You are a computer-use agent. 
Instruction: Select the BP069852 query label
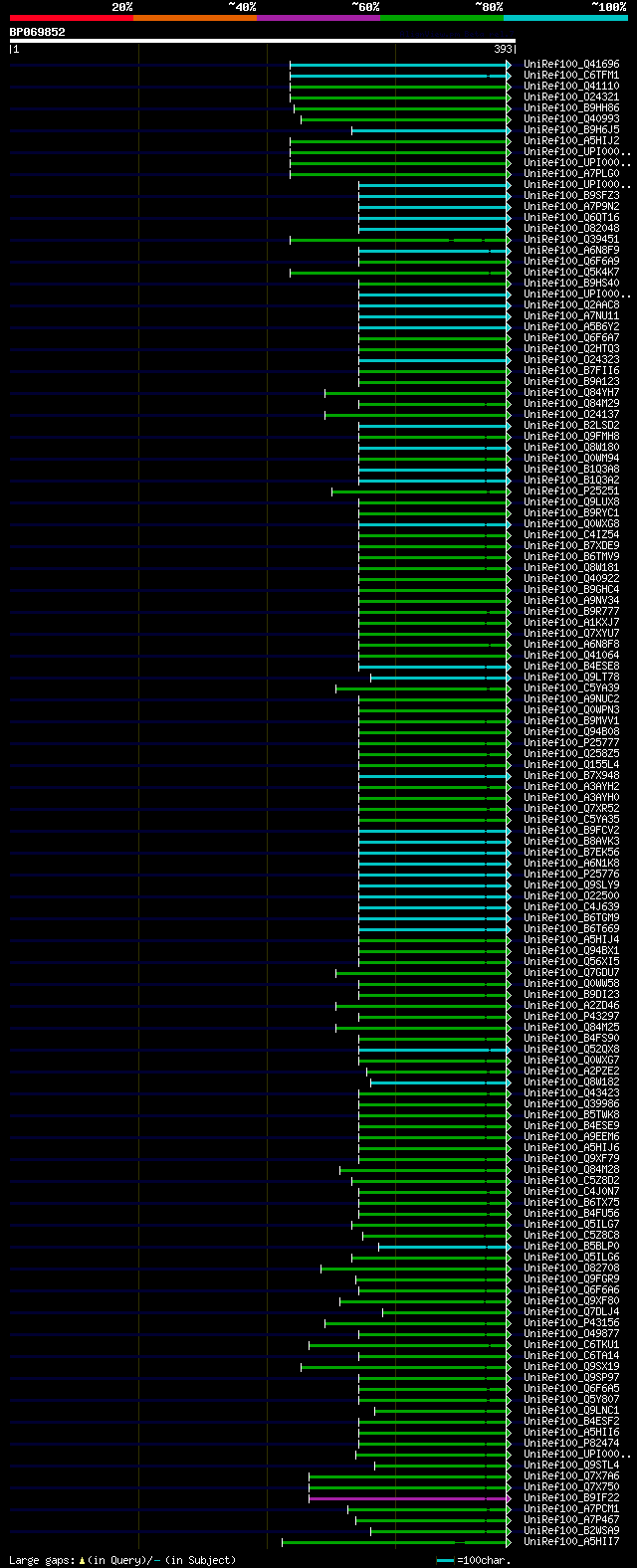tap(37, 32)
